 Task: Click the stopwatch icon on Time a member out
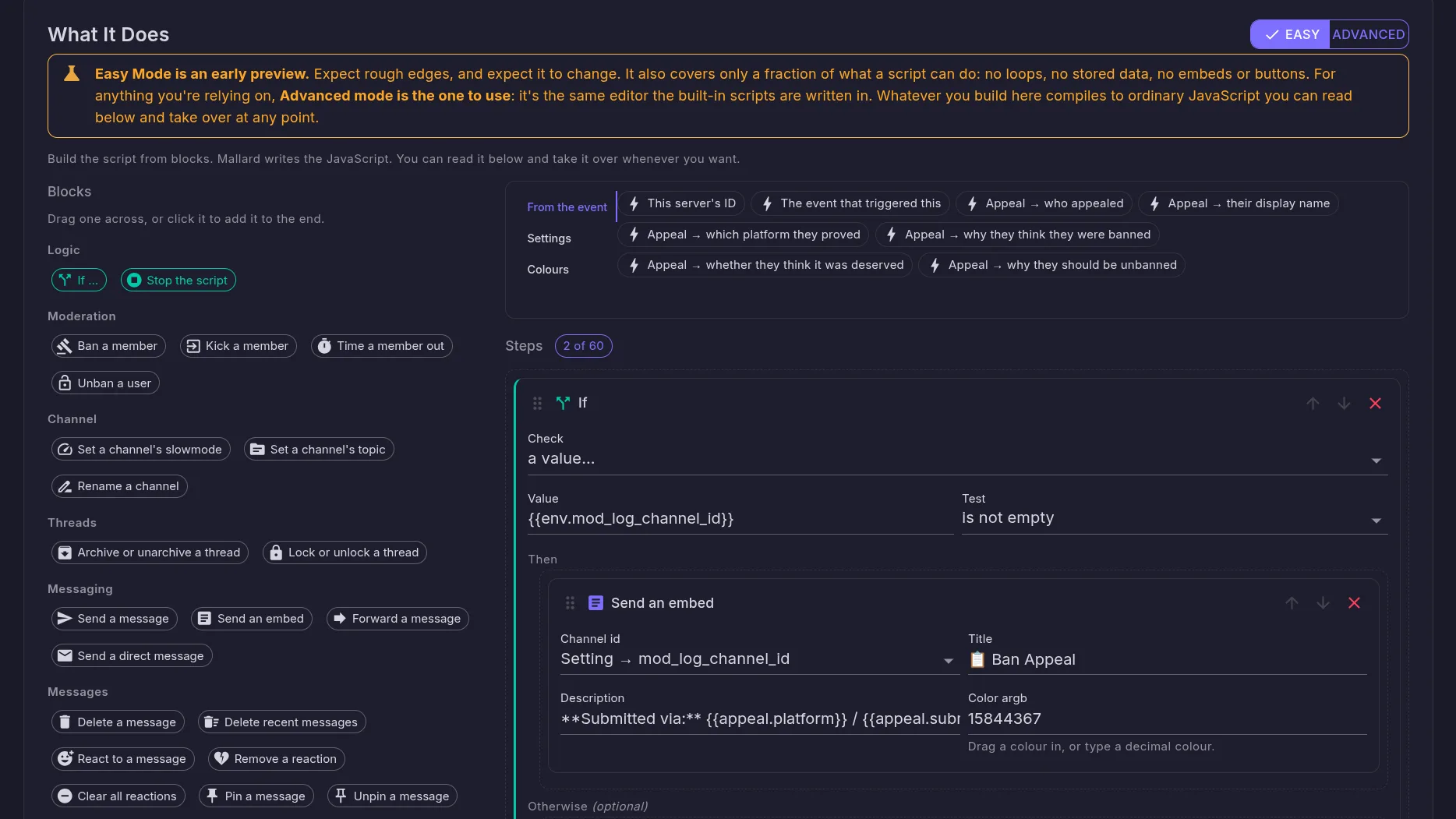click(324, 346)
